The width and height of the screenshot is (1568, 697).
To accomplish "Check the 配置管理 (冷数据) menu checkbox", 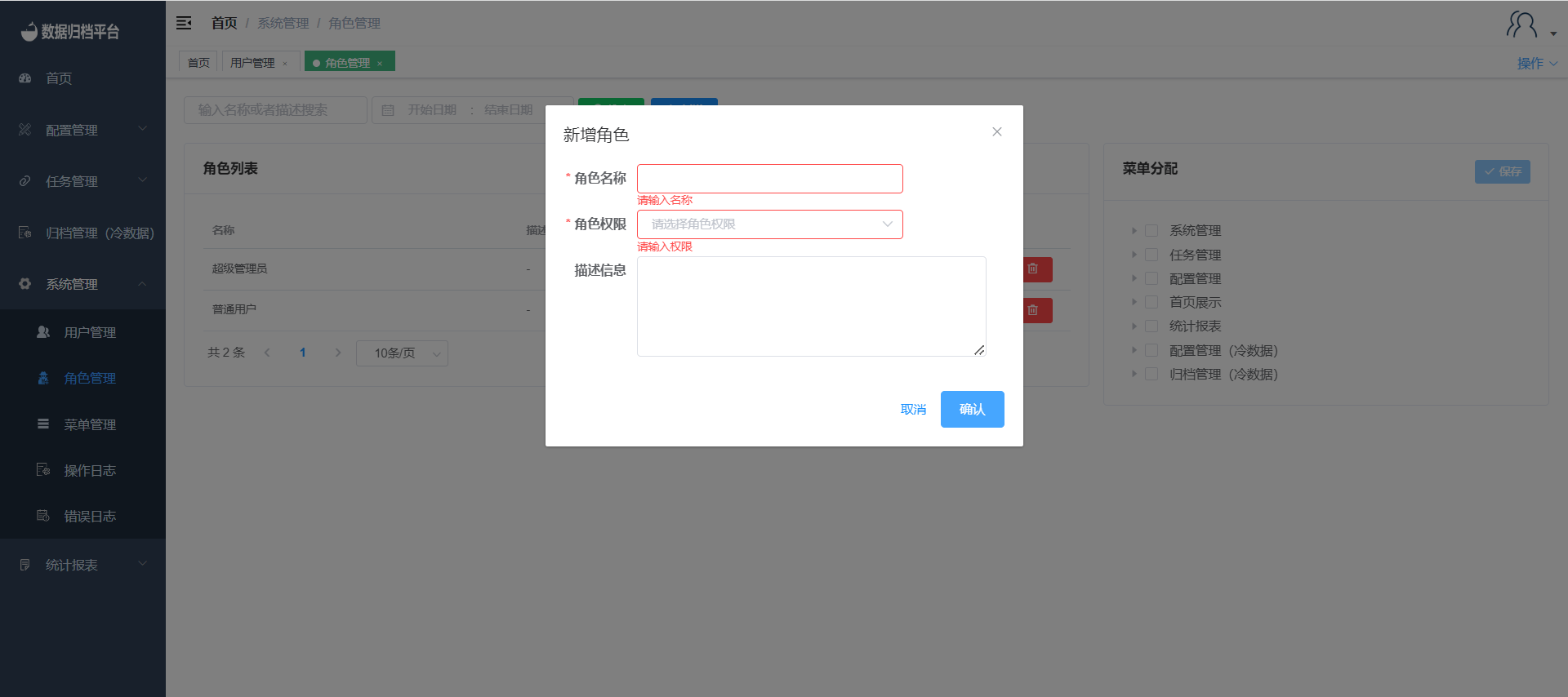I will tap(1151, 350).
